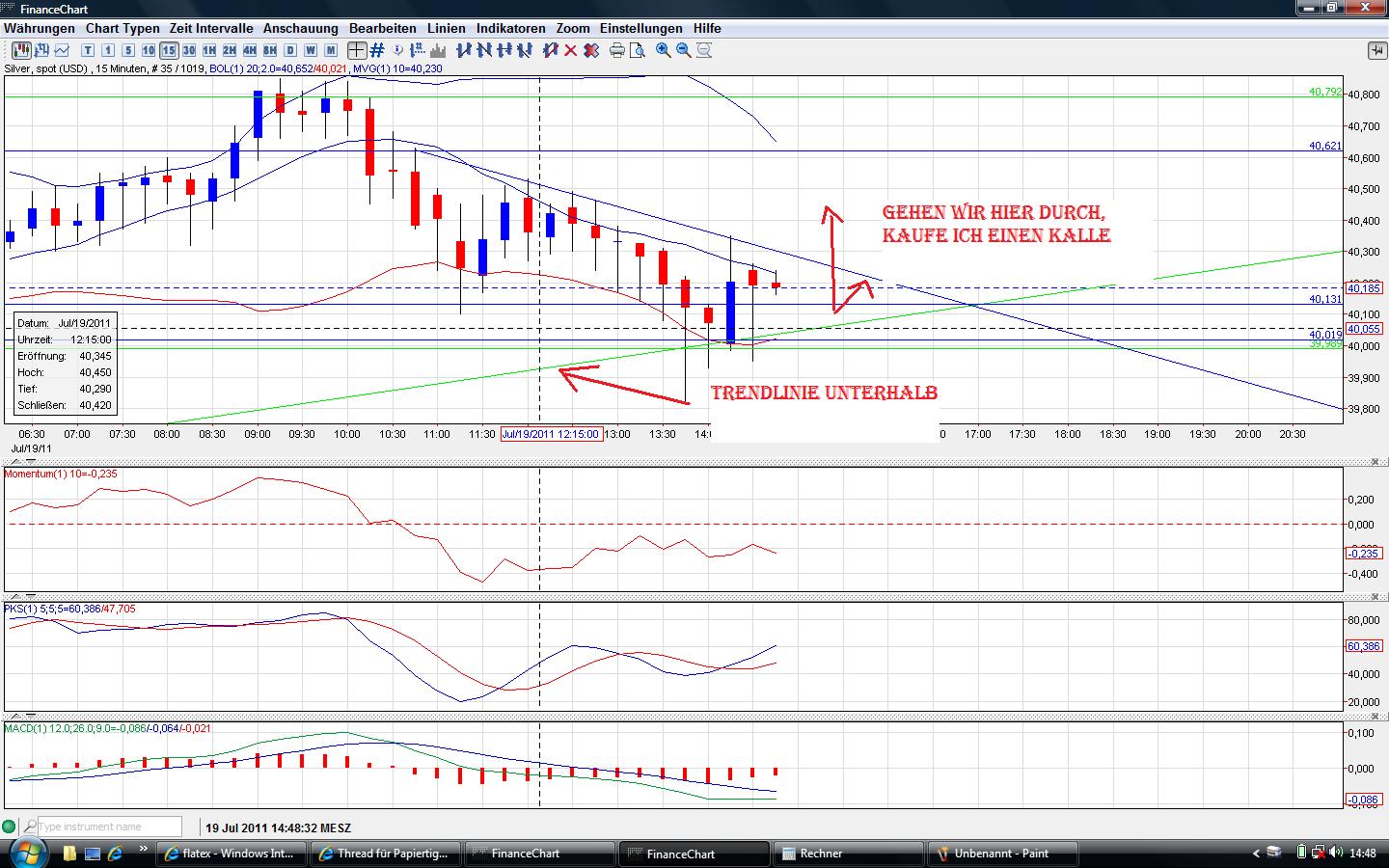This screenshot has width=1389, height=868.
Task: Select the bar chart type icon
Action: click(x=41, y=50)
